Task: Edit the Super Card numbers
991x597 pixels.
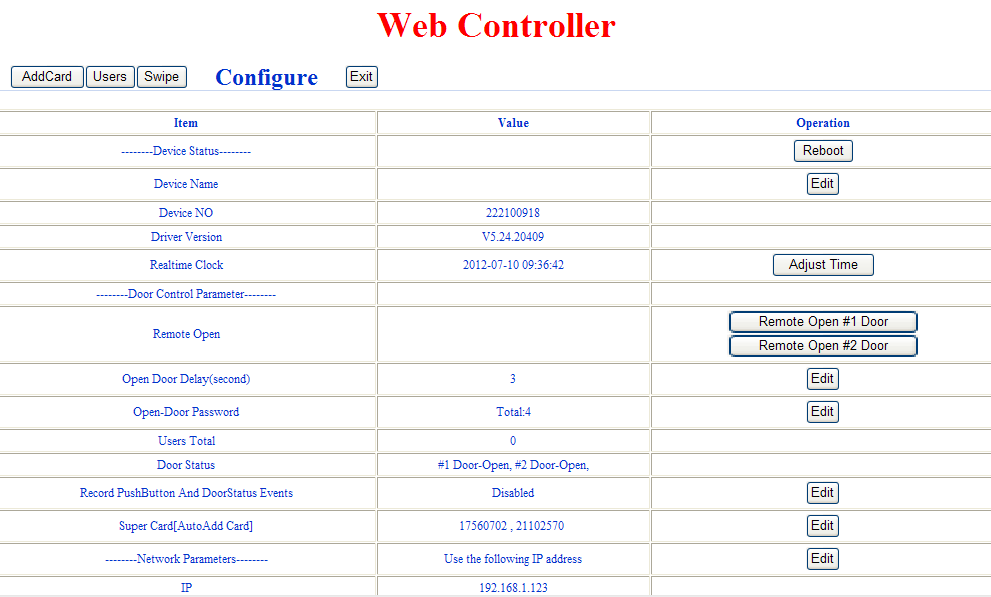Action: tap(822, 525)
